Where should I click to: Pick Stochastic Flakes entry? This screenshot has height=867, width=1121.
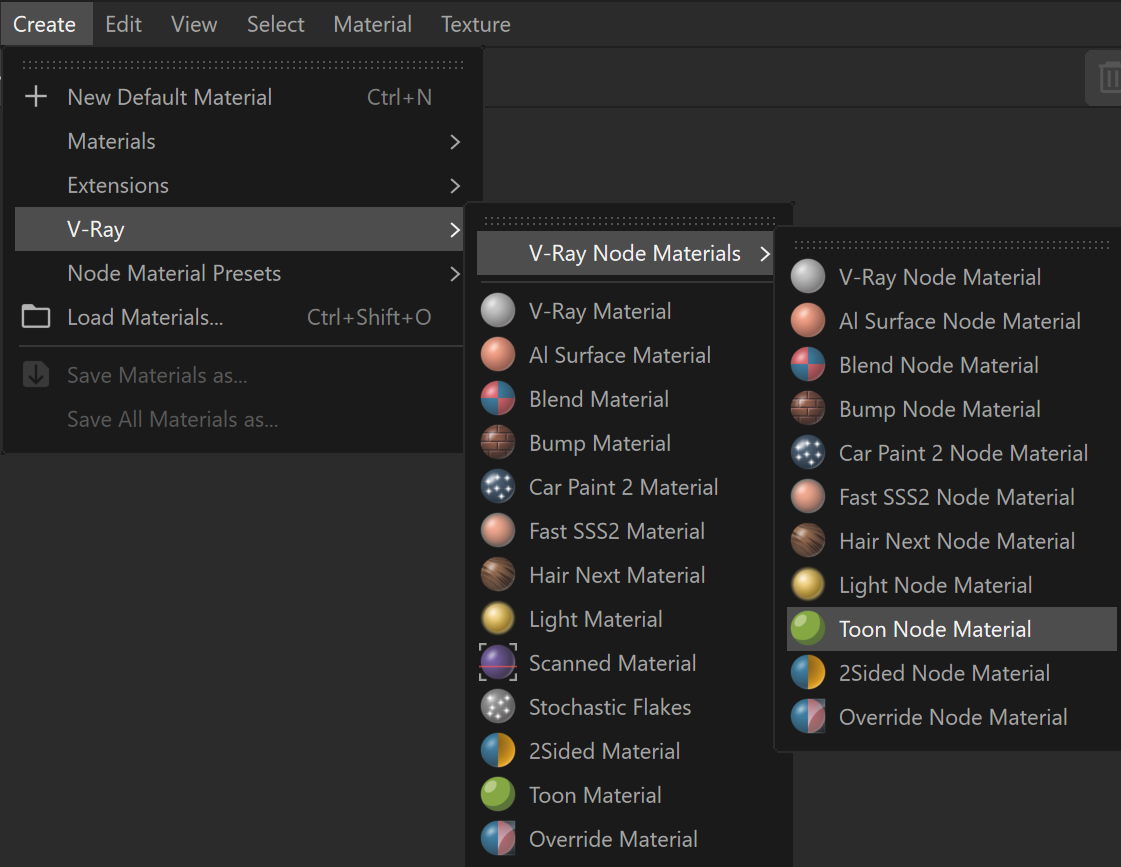pos(626,707)
